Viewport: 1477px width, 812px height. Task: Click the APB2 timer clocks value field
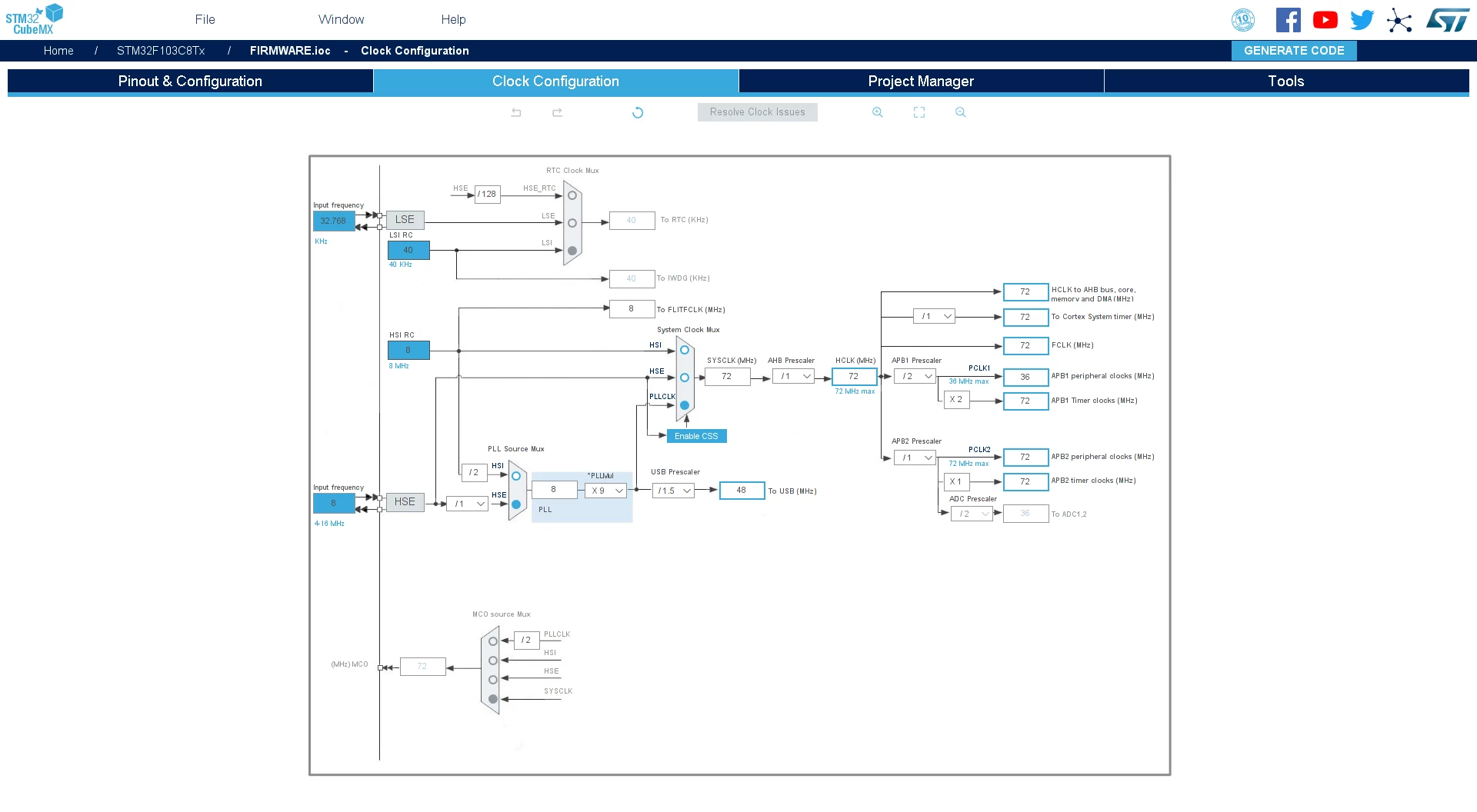pos(1025,482)
